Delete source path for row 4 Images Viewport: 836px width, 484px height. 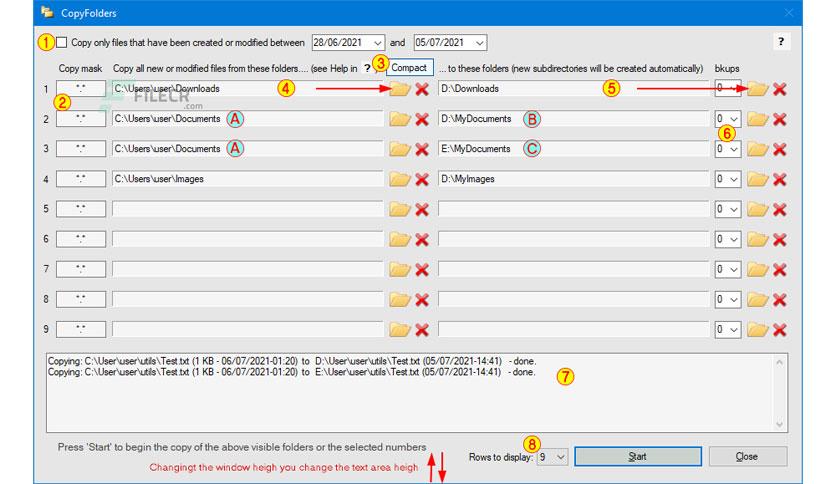click(422, 179)
